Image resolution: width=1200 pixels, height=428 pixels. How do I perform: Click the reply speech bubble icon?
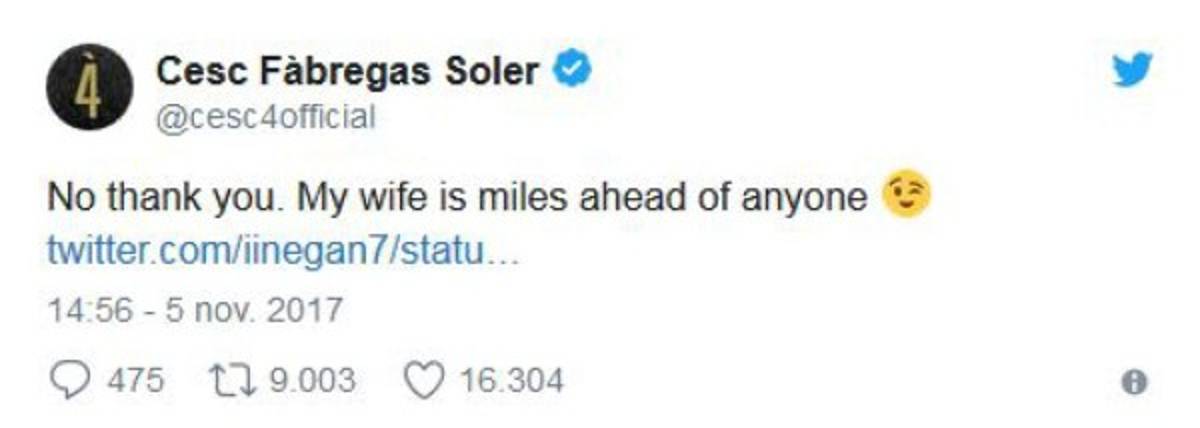pos(68,380)
